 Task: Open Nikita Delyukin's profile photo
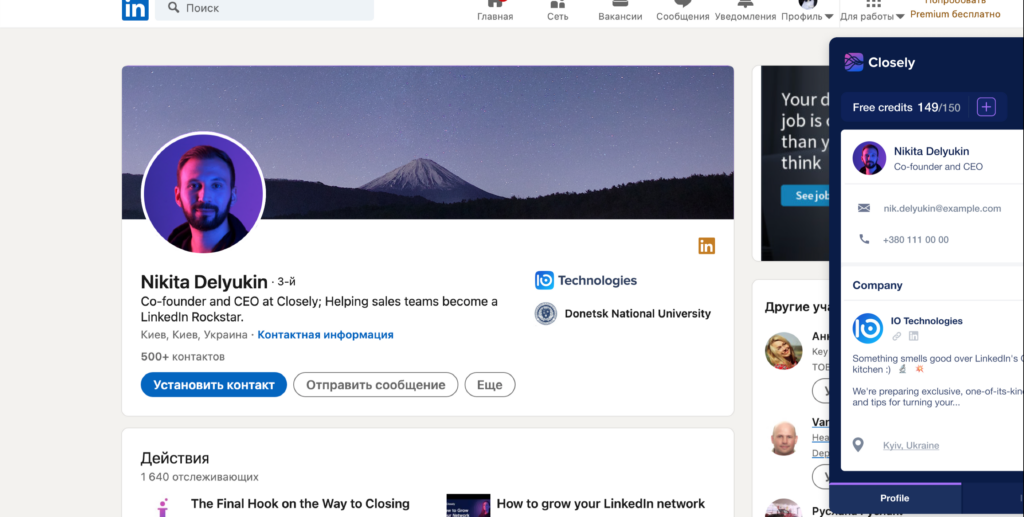tap(204, 193)
